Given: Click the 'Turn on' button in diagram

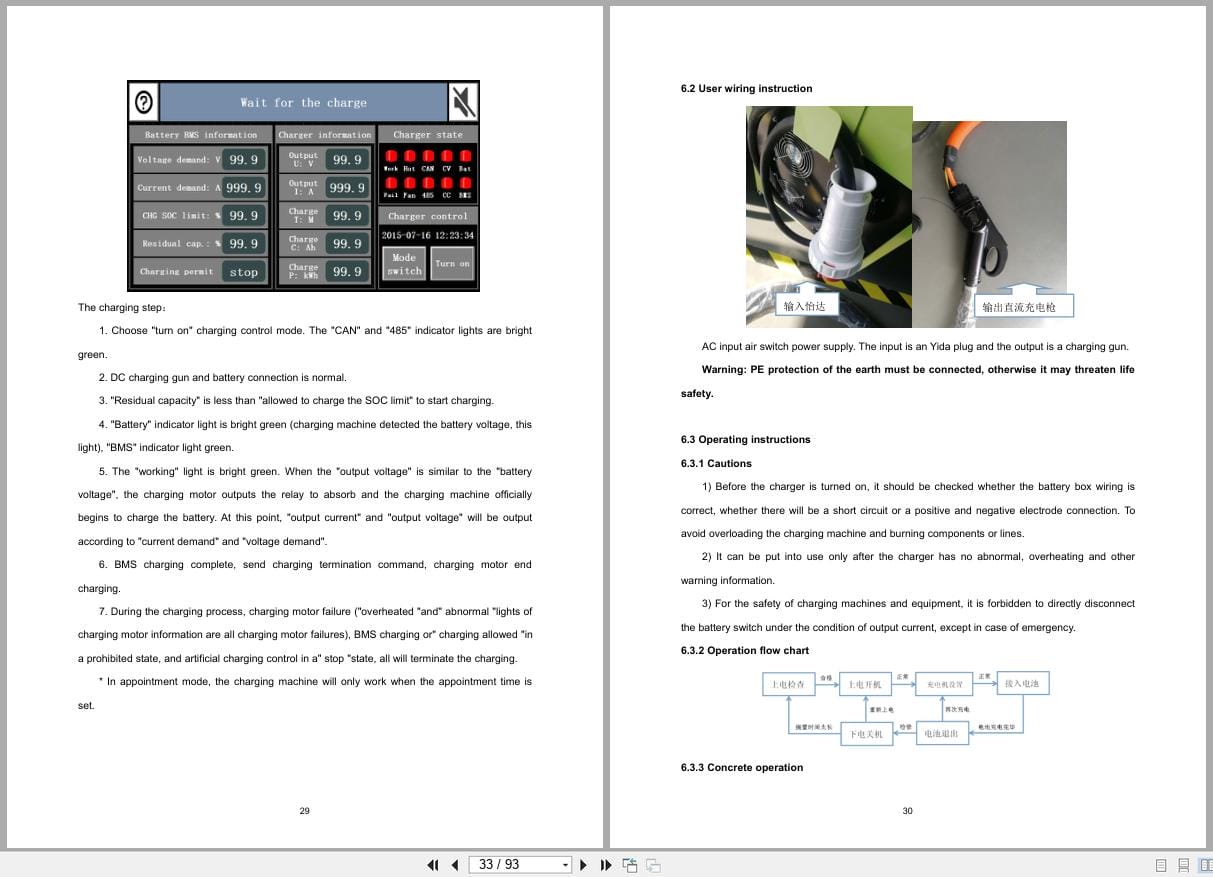Looking at the screenshot, I should 452,264.
